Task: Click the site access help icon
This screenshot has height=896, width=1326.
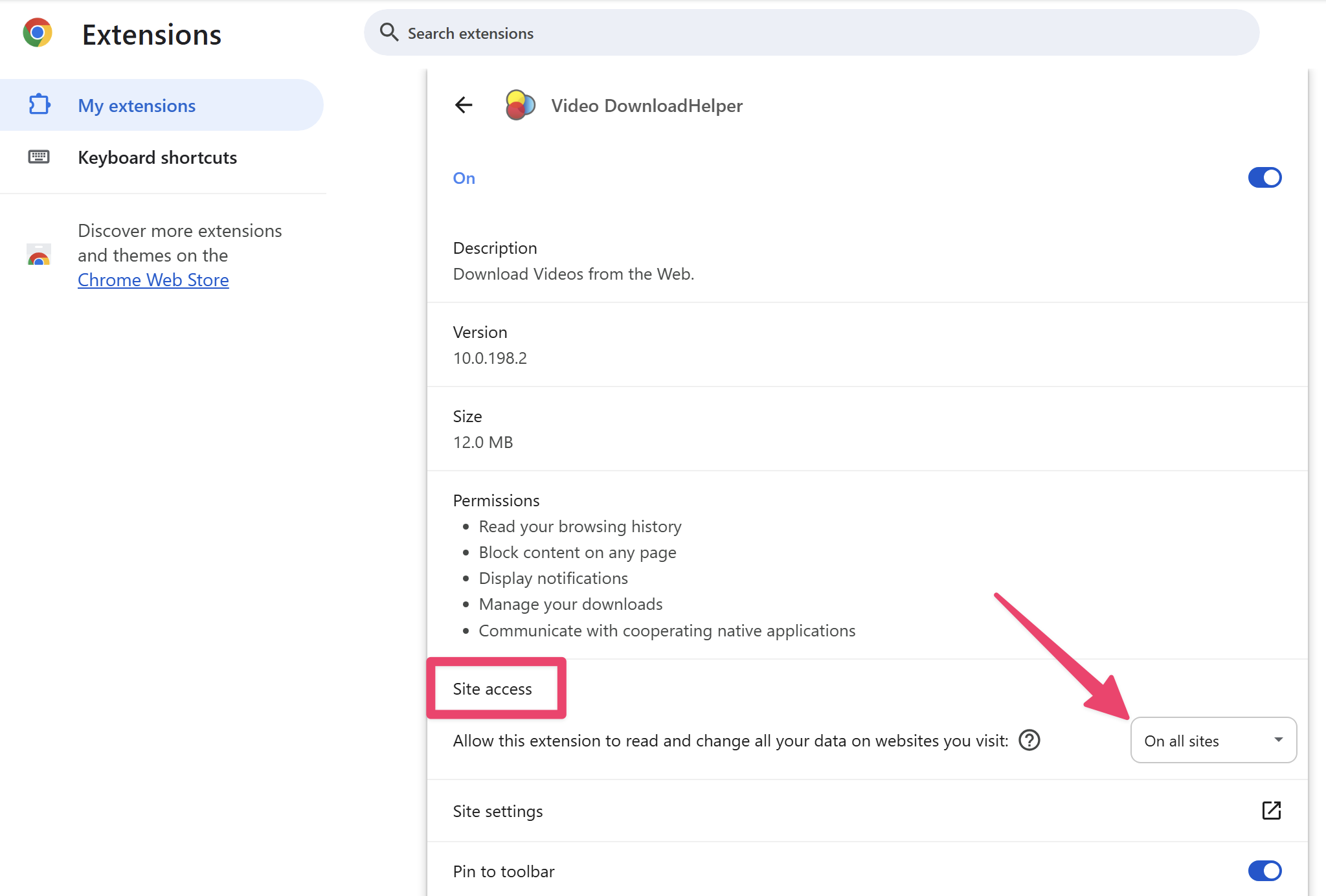Action: 1029,740
